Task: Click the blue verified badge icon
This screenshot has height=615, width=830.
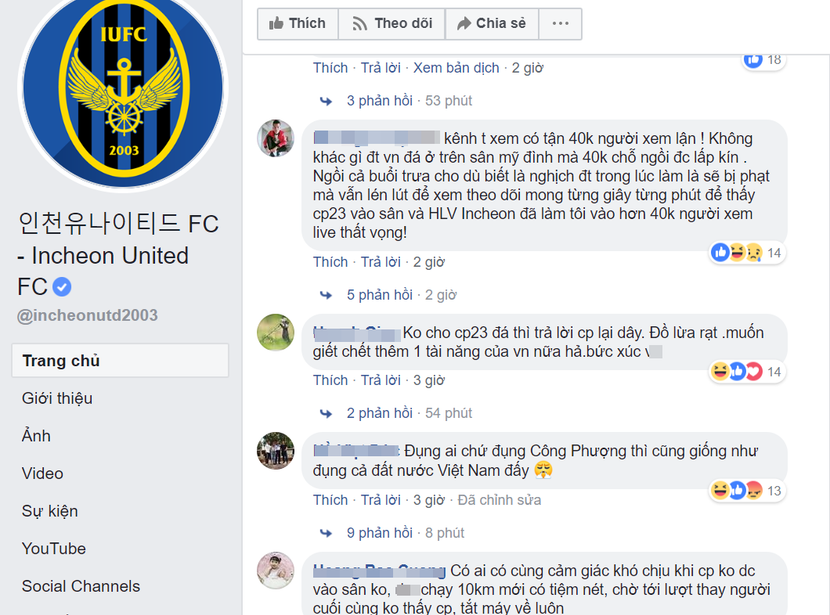Action: point(62,287)
